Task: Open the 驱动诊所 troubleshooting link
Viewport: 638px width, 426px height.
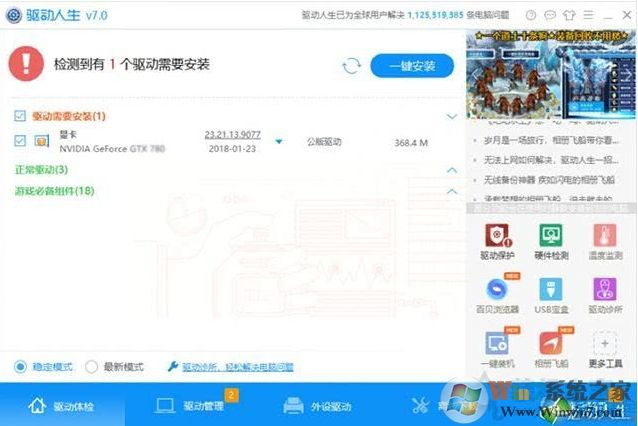Action: (x=238, y=367)
